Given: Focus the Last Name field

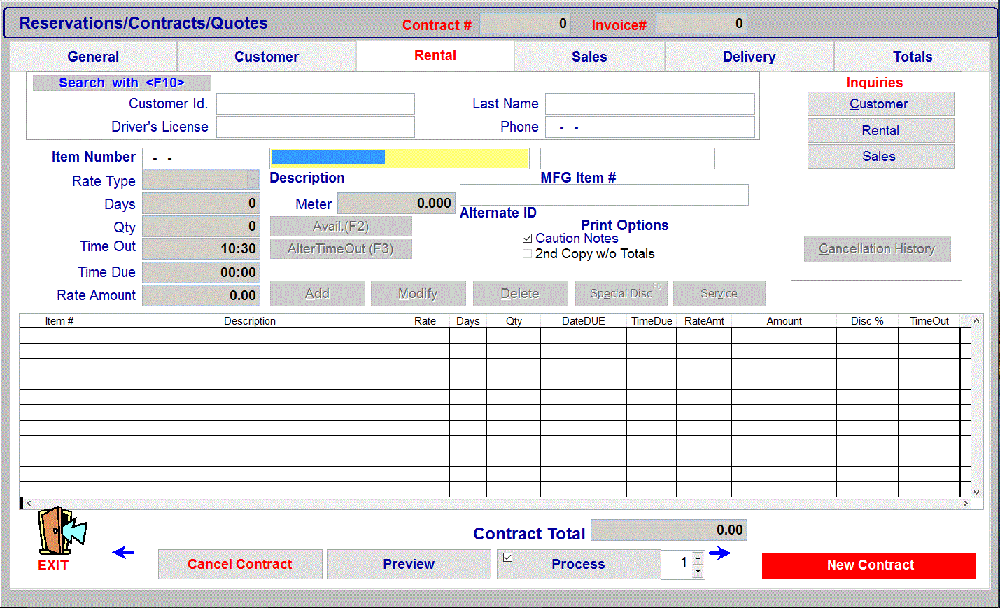Looking at the screenshot, I should (x=650, y=104).
